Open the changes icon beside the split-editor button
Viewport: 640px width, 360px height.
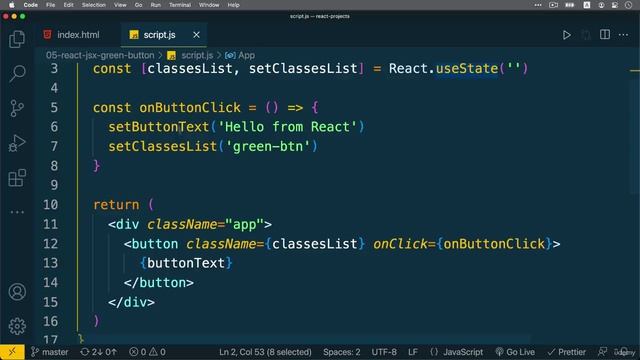586,35
